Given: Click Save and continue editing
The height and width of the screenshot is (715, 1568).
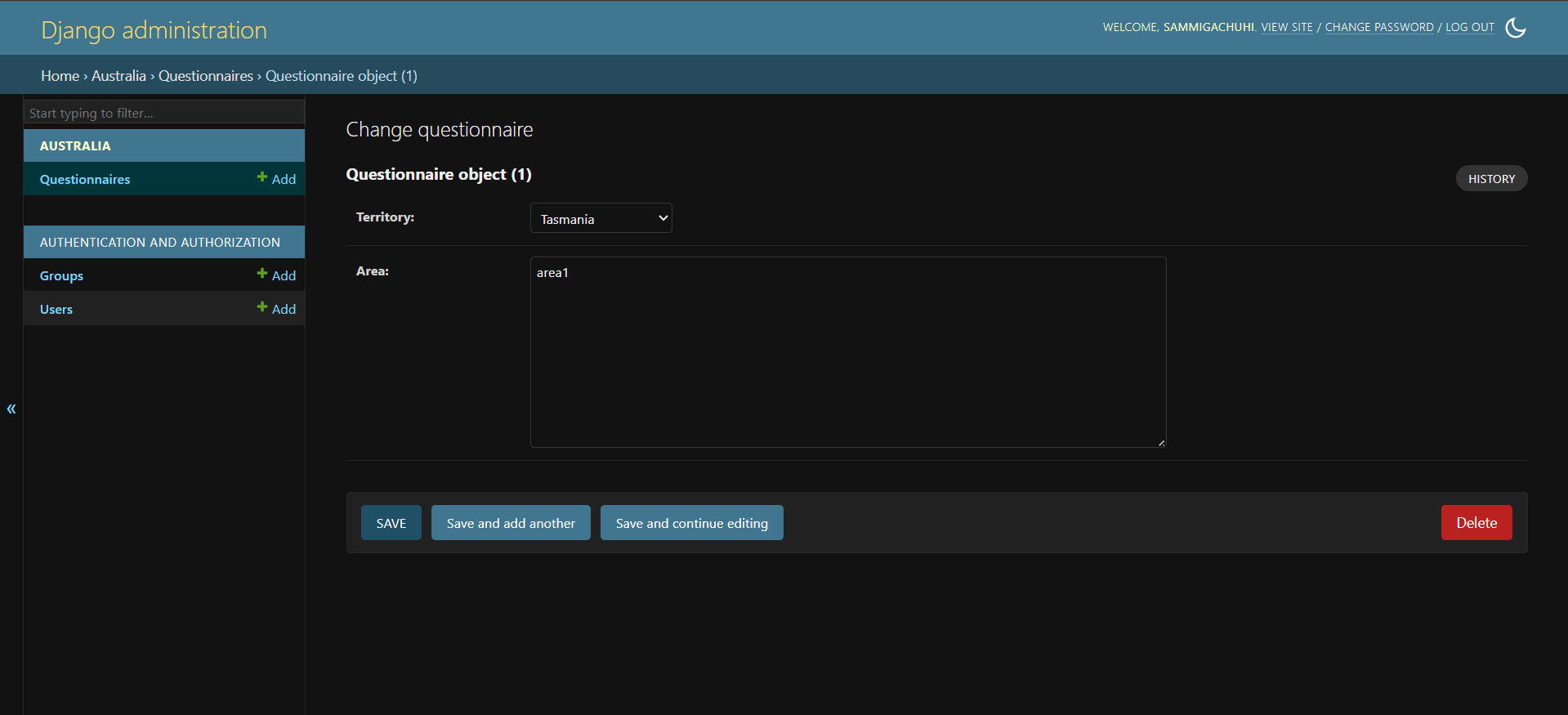Looking at the screenshot, I should click(x=692, y=523).
